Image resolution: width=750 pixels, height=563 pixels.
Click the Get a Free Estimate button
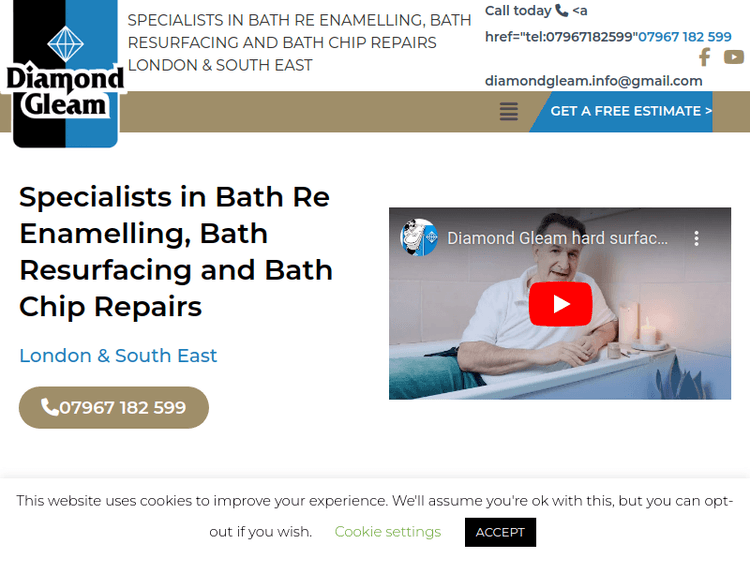(x=630, y=111)
